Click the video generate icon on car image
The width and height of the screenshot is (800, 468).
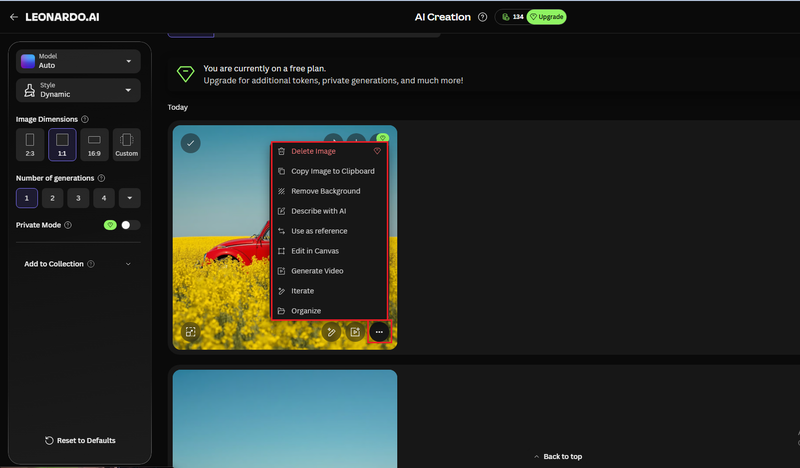pyautogui.click(x=355, y=332)
